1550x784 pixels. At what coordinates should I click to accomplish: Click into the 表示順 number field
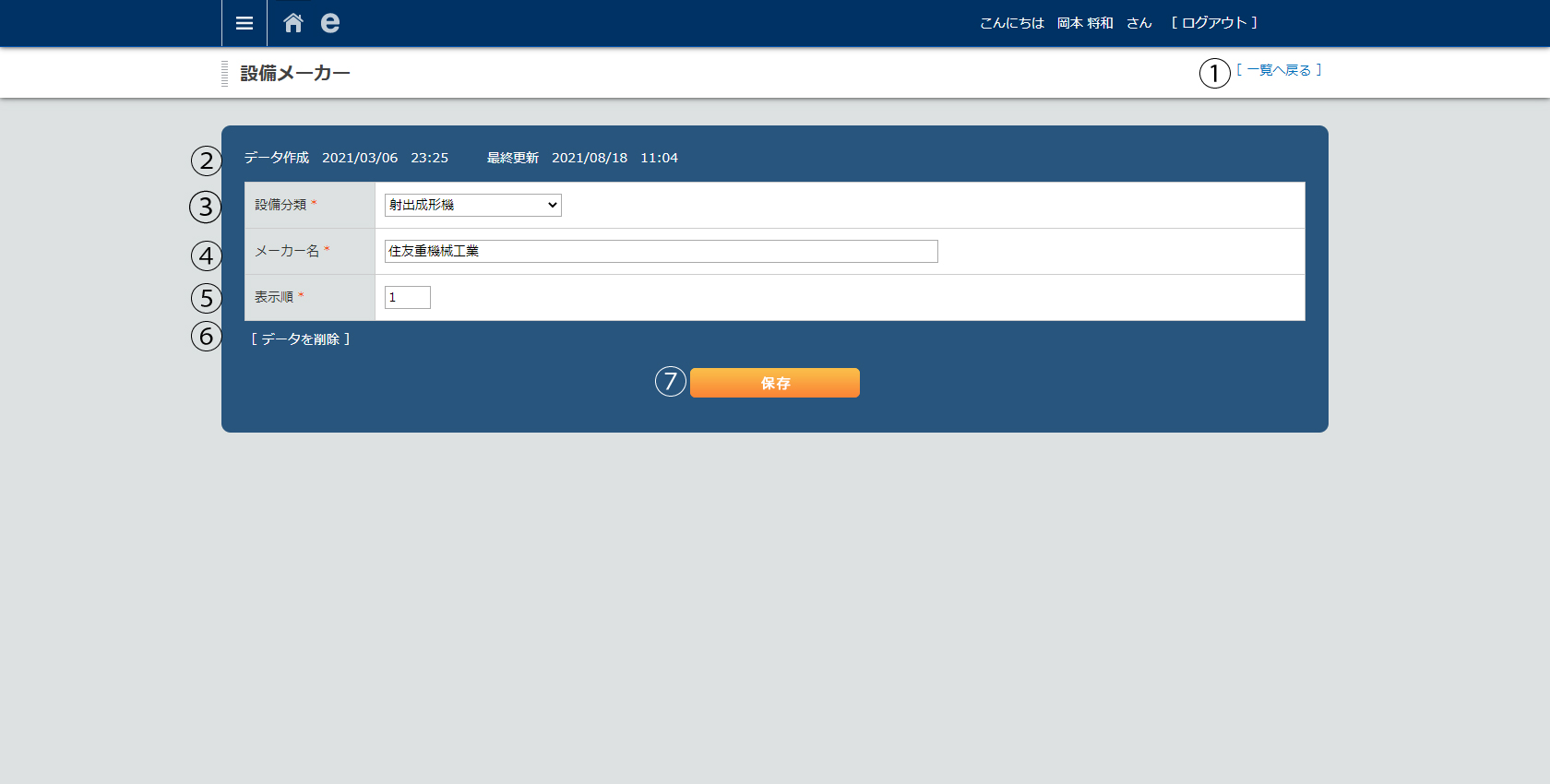tap(407, 297)
